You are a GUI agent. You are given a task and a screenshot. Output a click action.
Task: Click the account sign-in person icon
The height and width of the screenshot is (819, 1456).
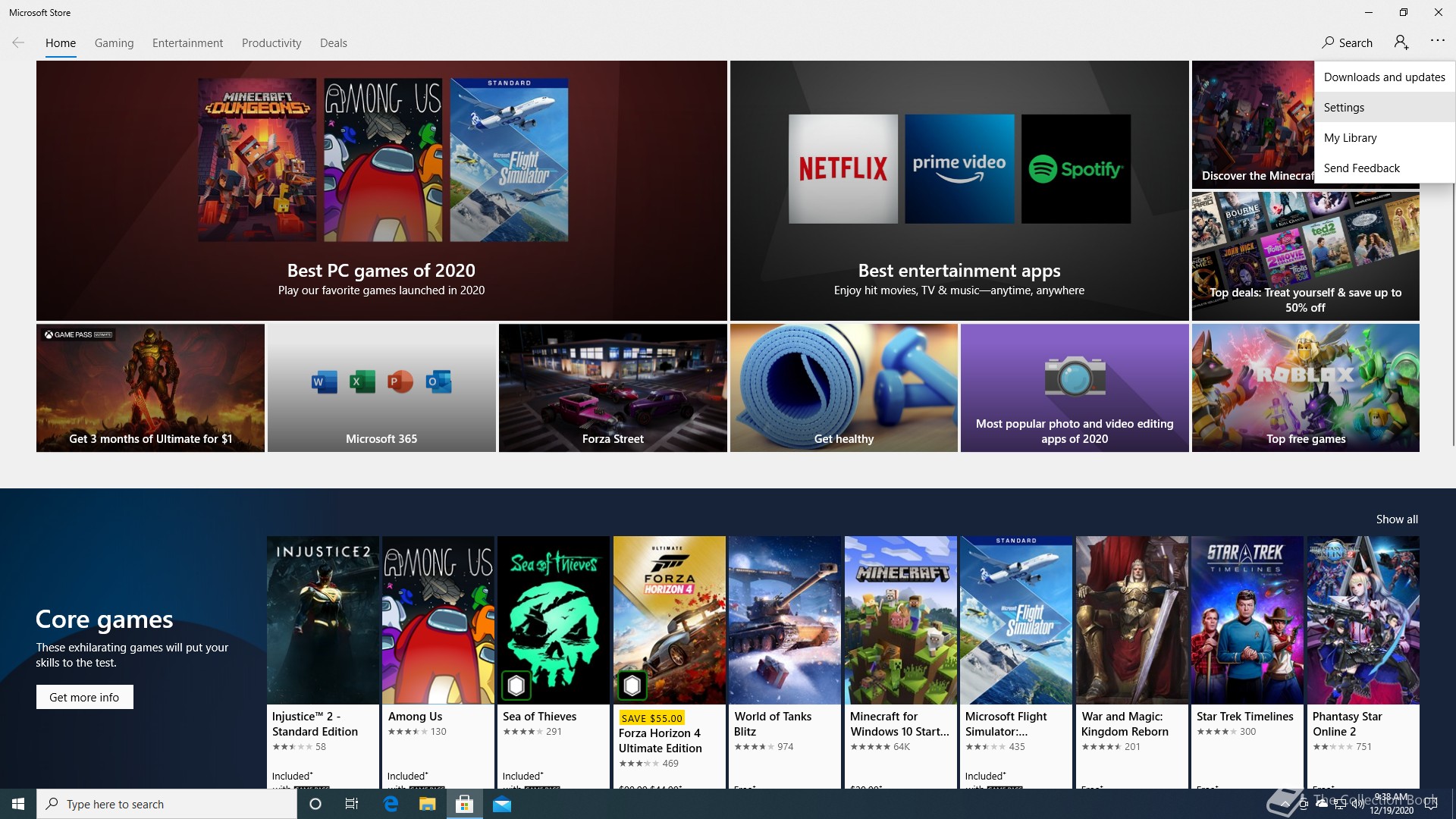tap(1401, 42)
